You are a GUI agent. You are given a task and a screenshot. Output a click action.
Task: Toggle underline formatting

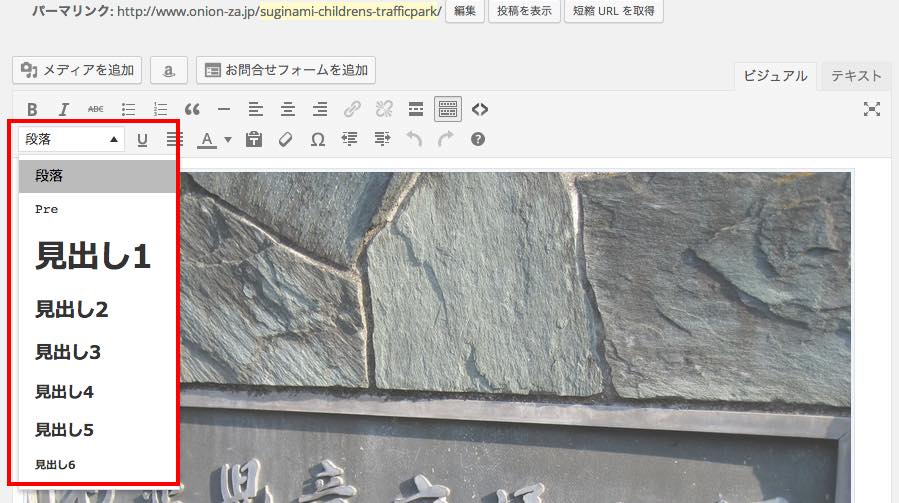point(142,139)
